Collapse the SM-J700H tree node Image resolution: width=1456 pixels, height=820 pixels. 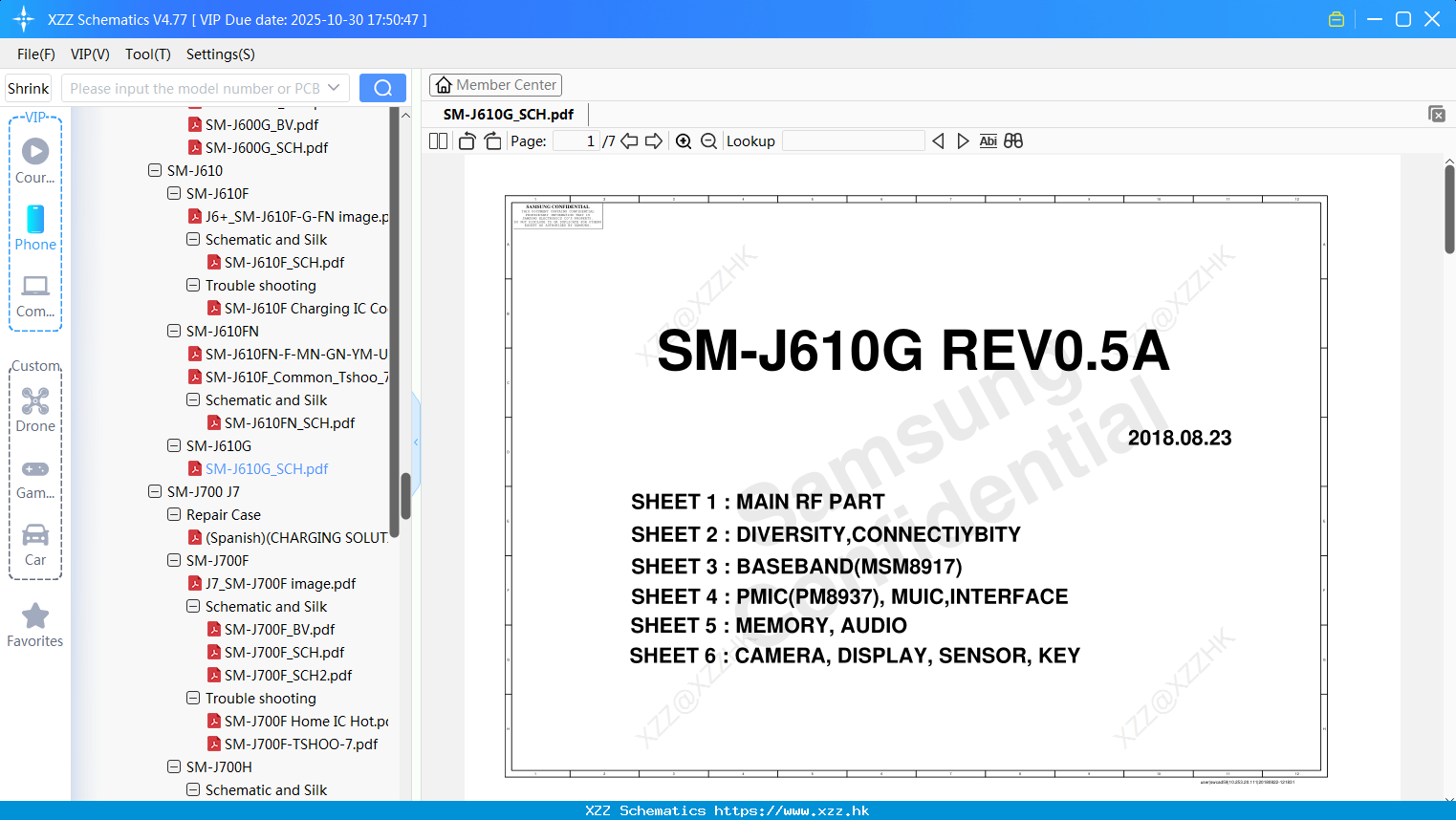[174, 766]
